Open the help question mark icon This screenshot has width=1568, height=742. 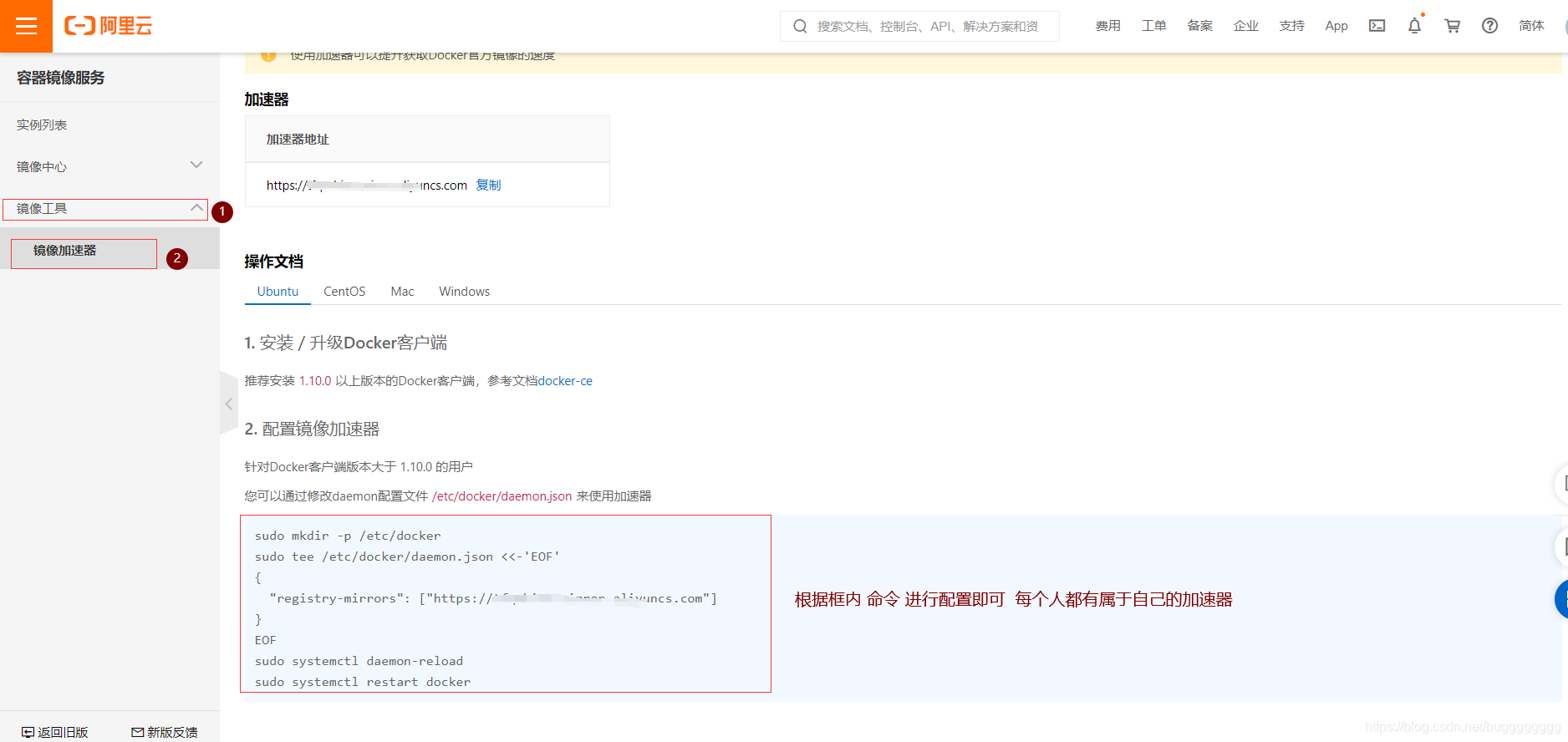(1489, 26)
